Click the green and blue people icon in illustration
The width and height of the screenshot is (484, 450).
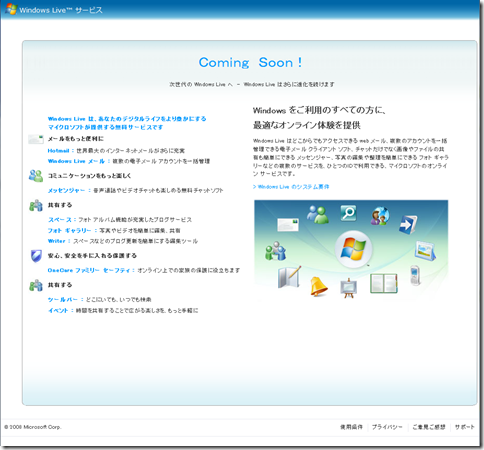coord(318,214)
